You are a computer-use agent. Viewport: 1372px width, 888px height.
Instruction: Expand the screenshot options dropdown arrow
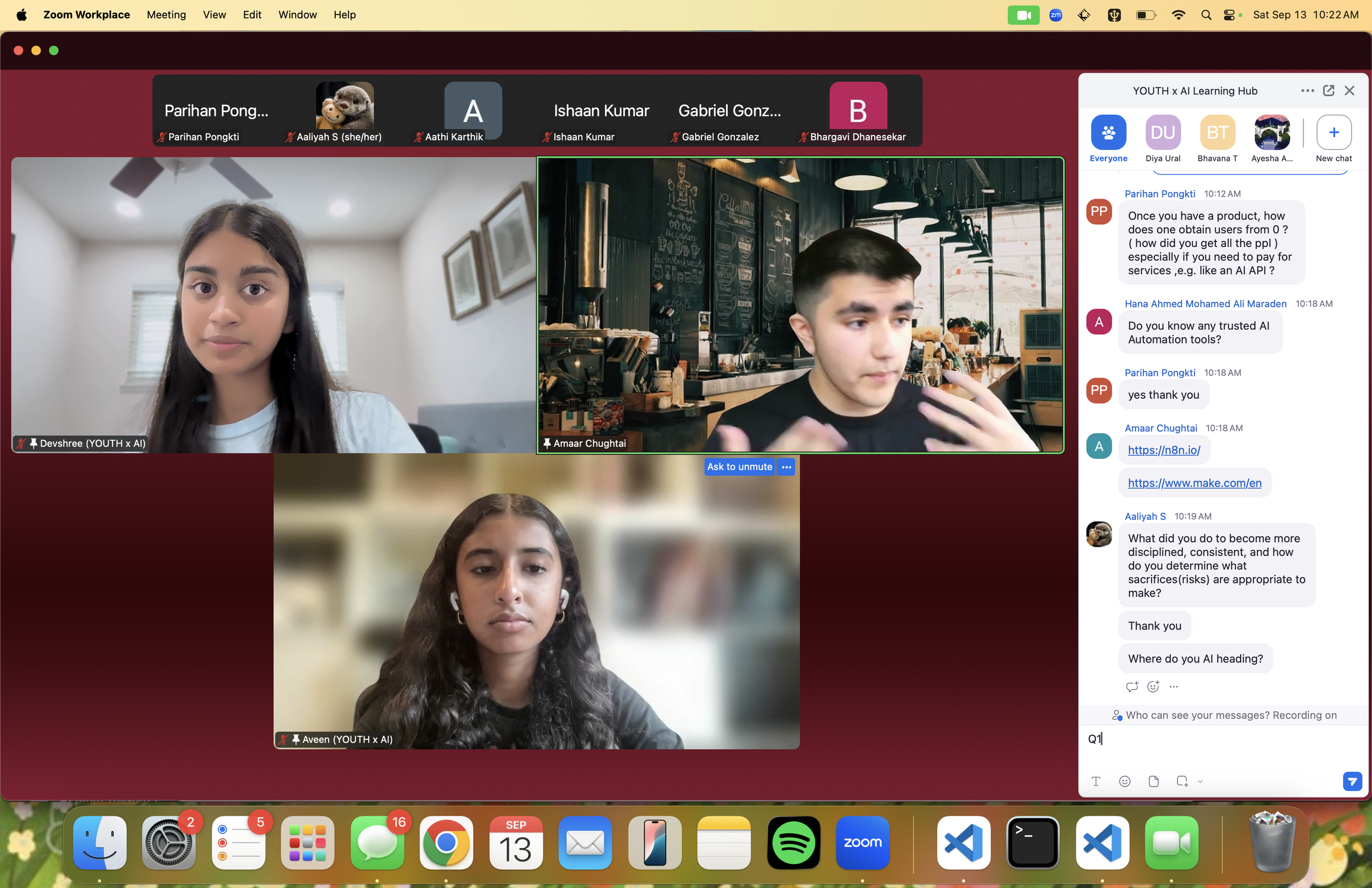(1200, 782)
